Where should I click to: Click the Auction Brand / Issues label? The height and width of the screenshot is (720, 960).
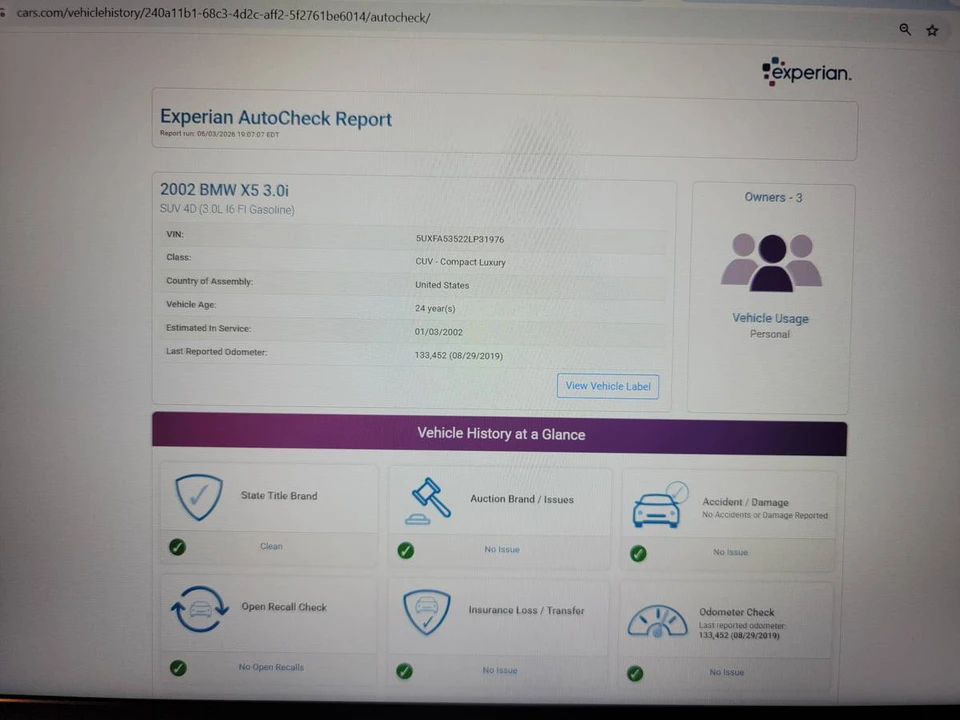pos(522,499)
